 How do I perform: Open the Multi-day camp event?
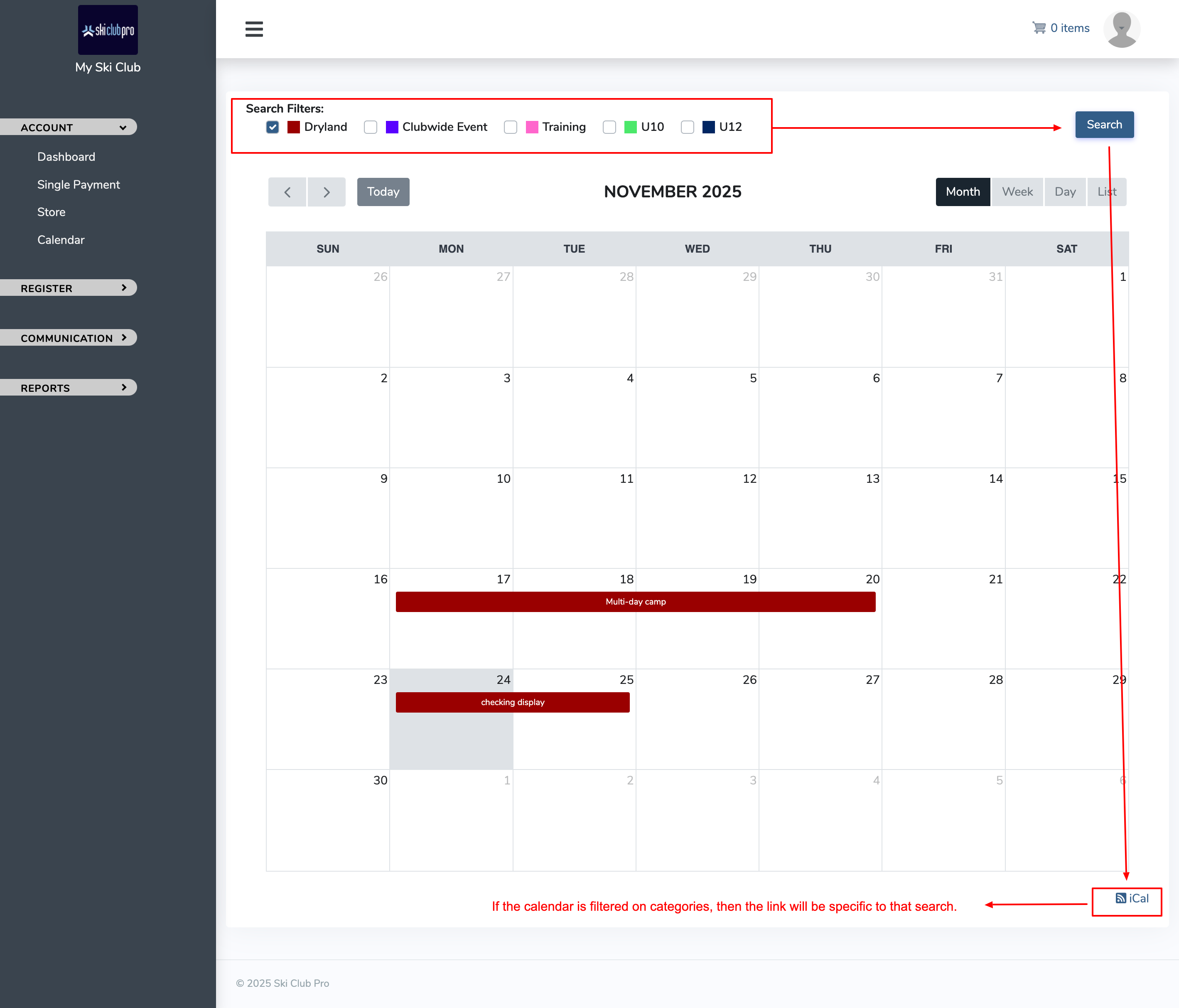pyautogui.click(x=635, y=602)
